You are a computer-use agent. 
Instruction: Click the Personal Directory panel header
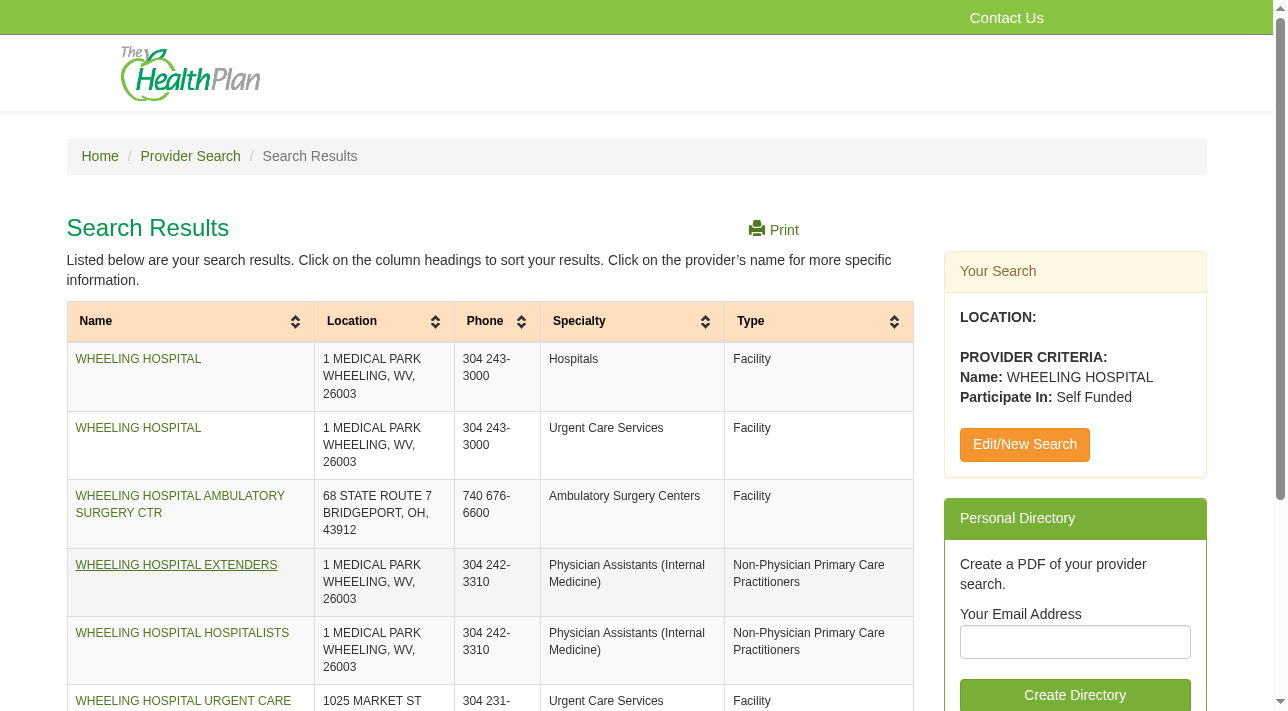click(x=1075, y=519)
